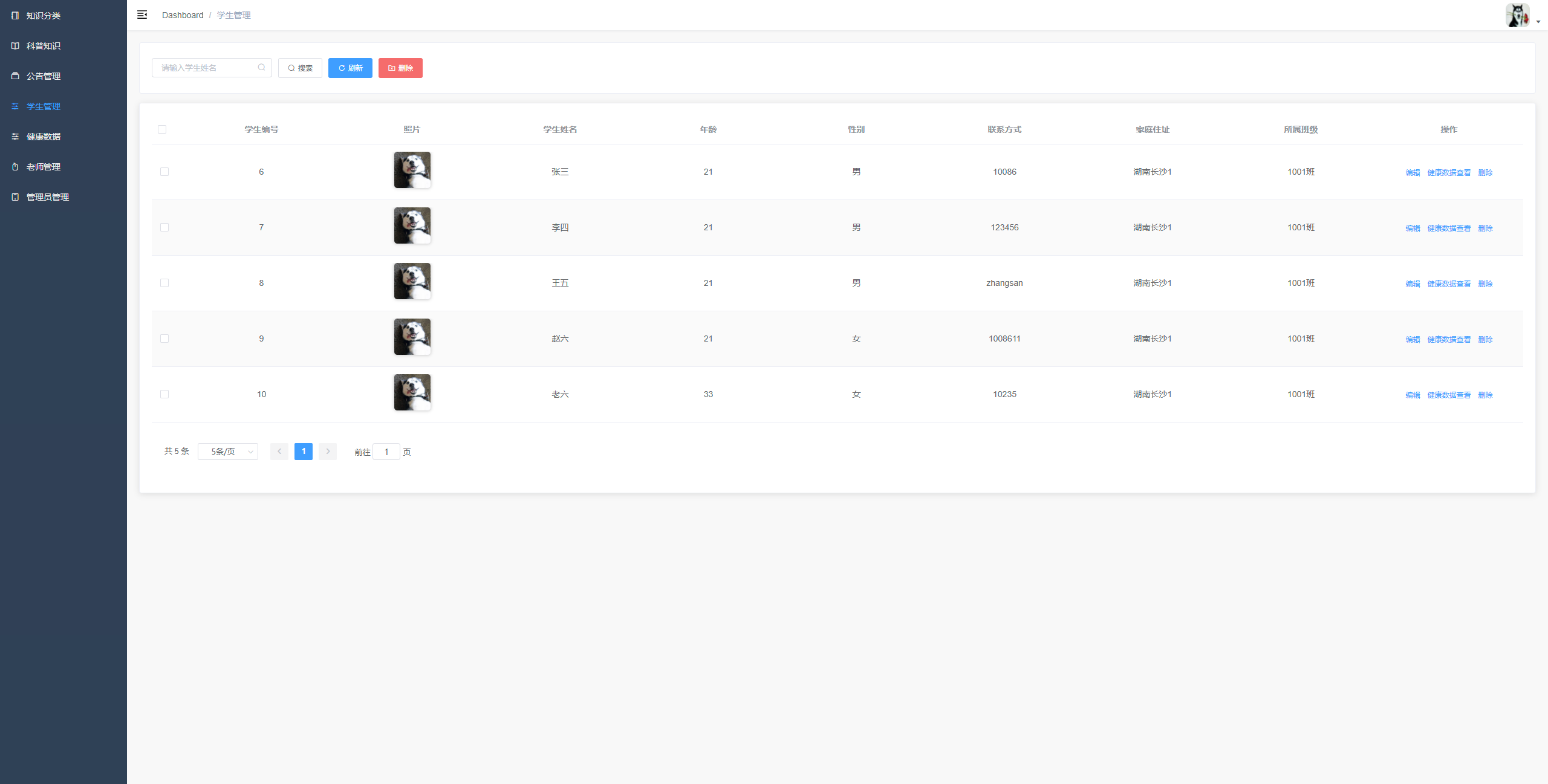Click the 管理员管理 sidebar icon
The height and width of the screenshot is (784, 1548).
click(15, 197)
